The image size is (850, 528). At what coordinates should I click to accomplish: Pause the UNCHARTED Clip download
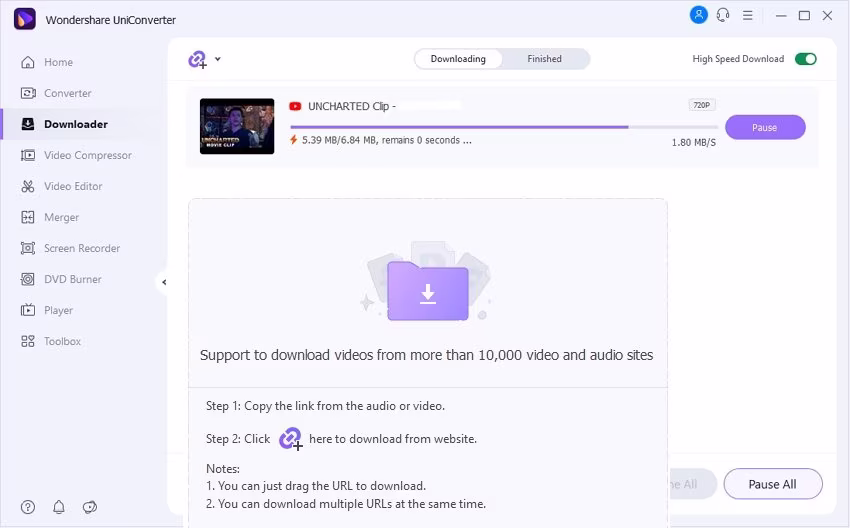coord(765,127)
